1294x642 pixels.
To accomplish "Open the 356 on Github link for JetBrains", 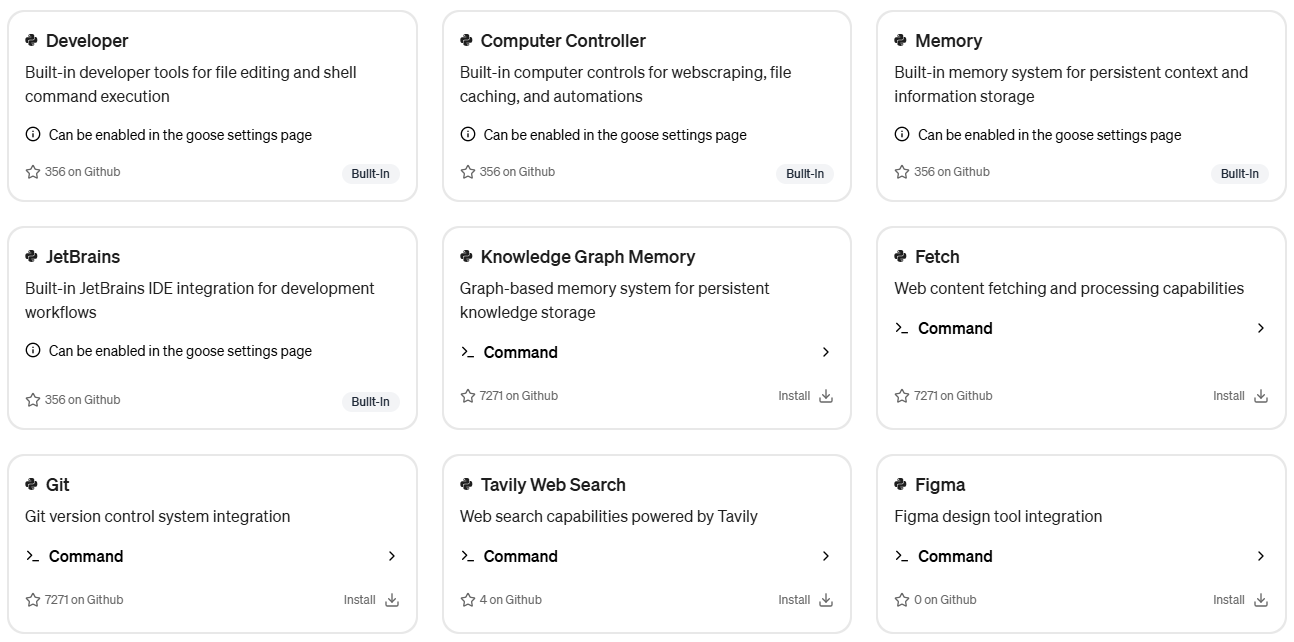I will click(x=73, y=400).
